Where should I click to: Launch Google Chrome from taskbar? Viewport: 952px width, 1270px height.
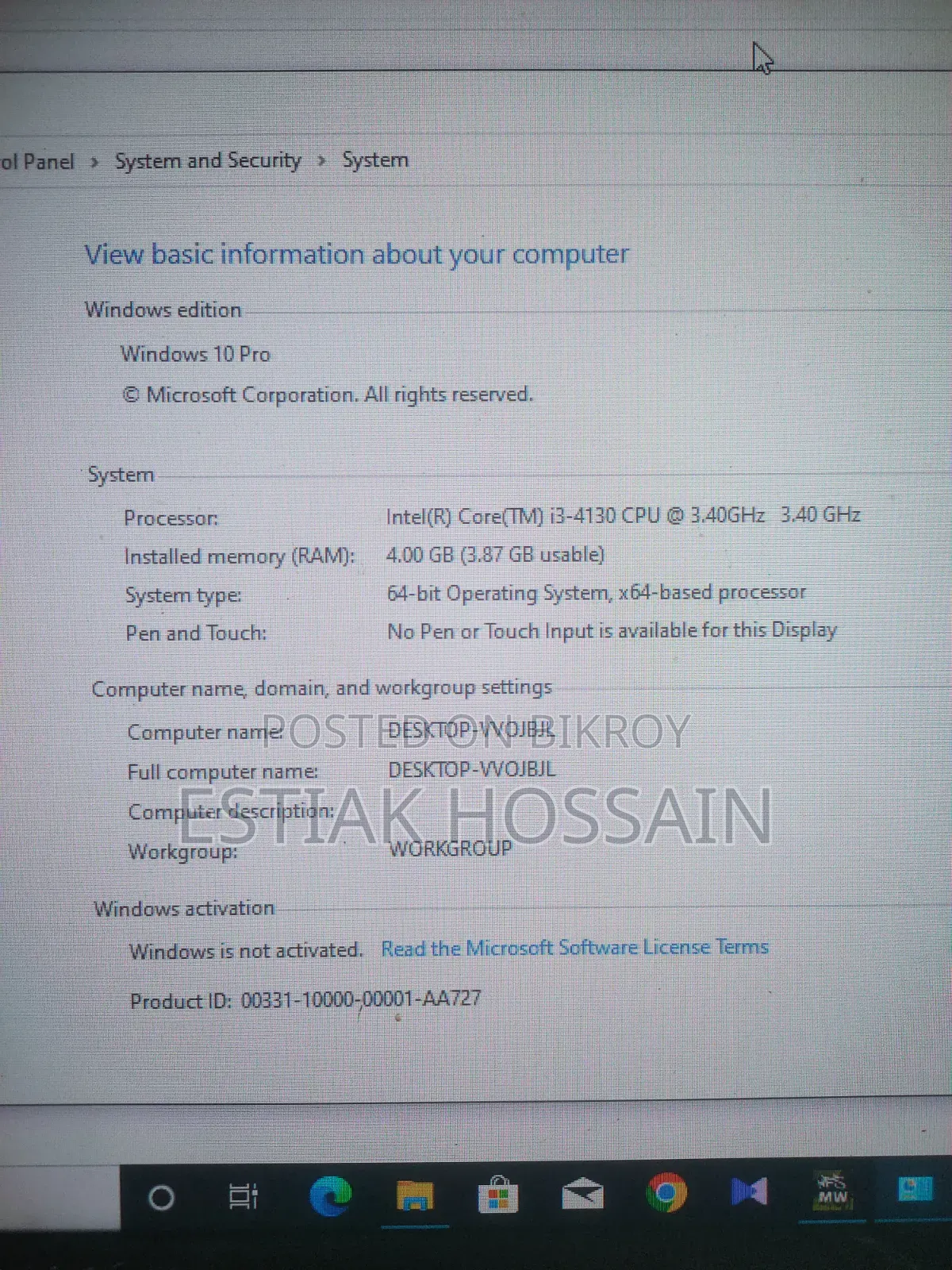[x=666, y=1192]
